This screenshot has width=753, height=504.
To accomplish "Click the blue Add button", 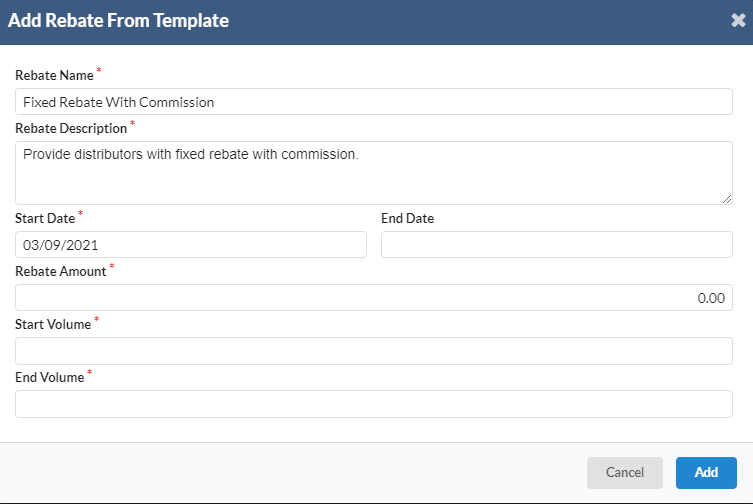I will point(706,472).
